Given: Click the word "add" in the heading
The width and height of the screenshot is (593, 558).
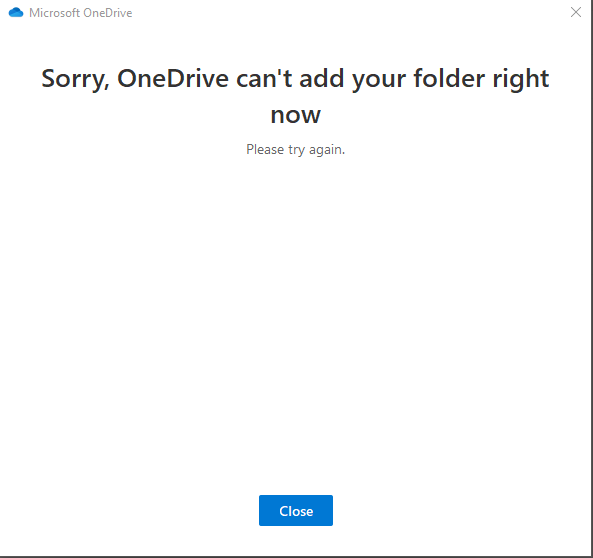Looking at the screenshot, I should [322, 78].
